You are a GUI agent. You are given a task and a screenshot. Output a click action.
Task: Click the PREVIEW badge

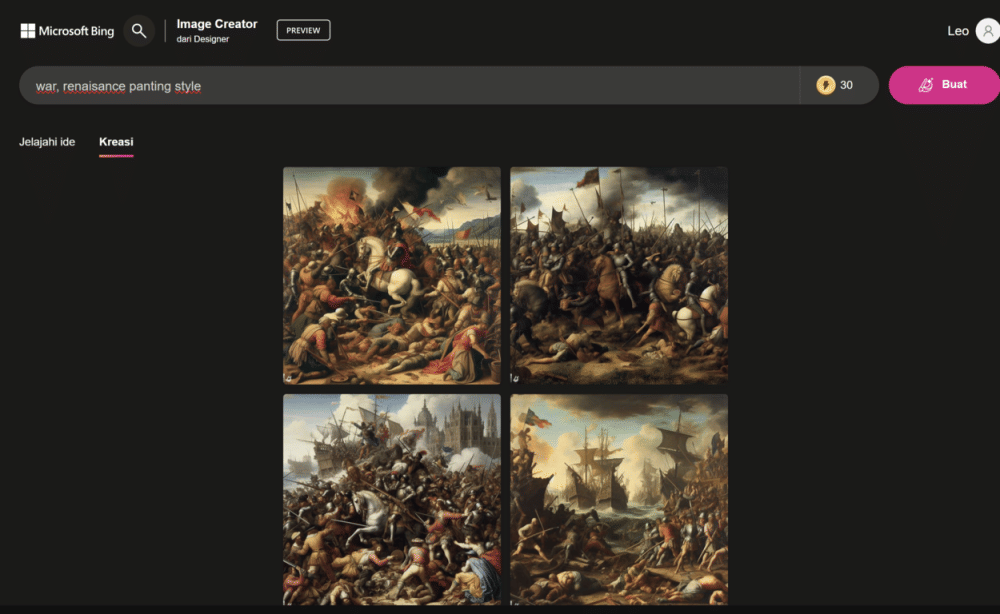click(303, 31)
